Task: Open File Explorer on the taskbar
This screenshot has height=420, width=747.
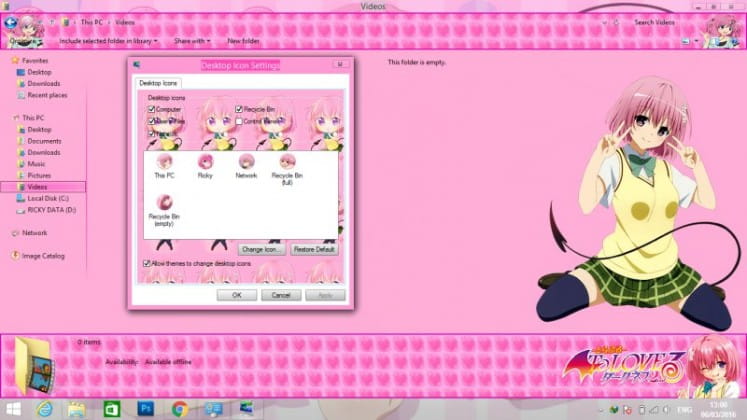Action: tap(76, 409)
